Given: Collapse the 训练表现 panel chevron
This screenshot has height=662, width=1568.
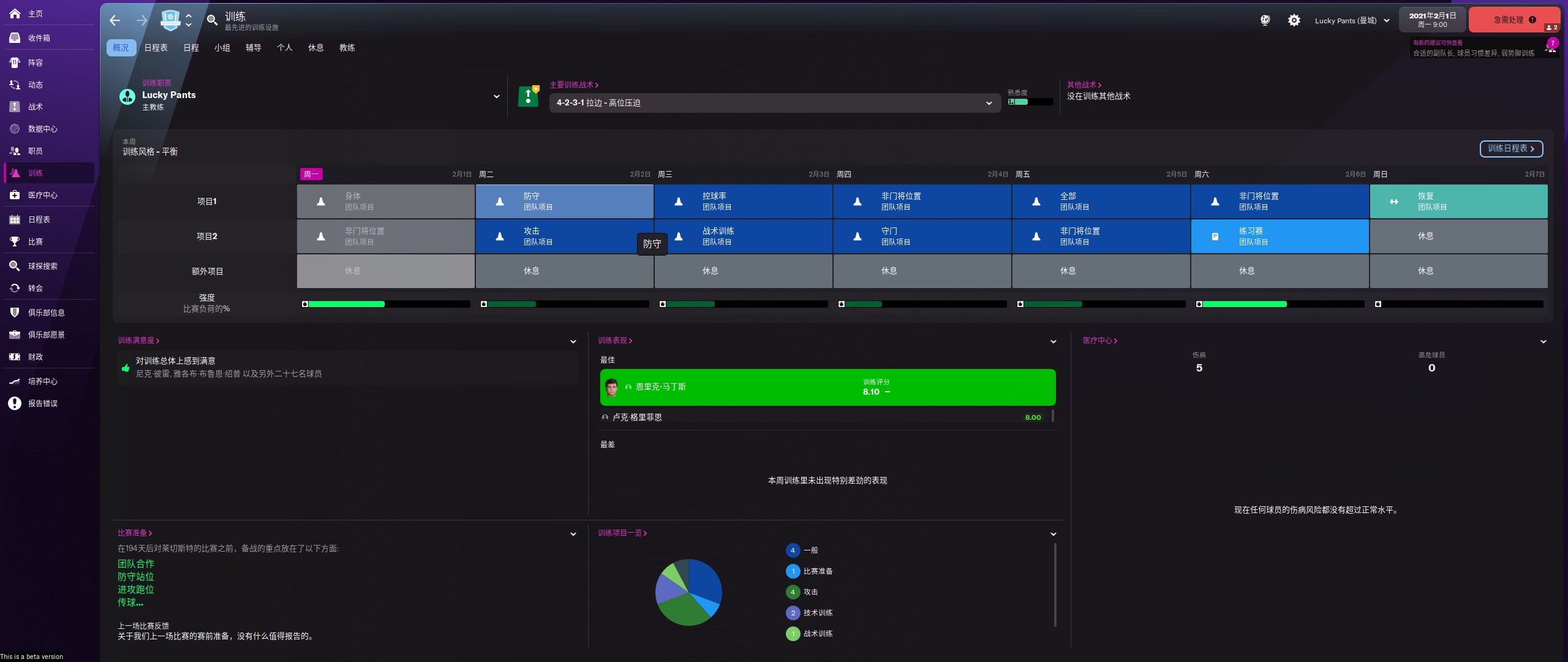Looking at the screenshot, I should pyautogui.click(x=1053, y=341).
